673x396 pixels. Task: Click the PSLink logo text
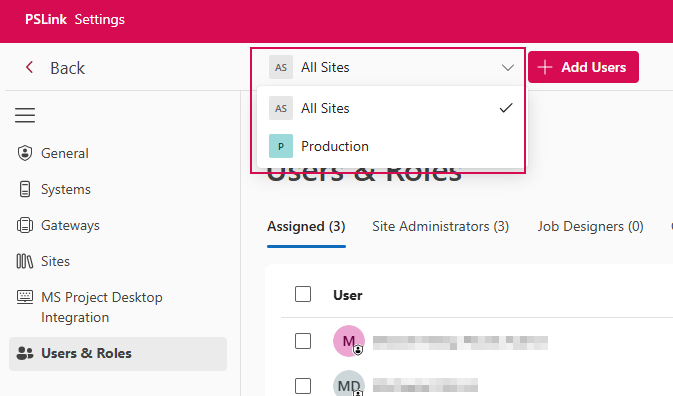coord(46,19)
